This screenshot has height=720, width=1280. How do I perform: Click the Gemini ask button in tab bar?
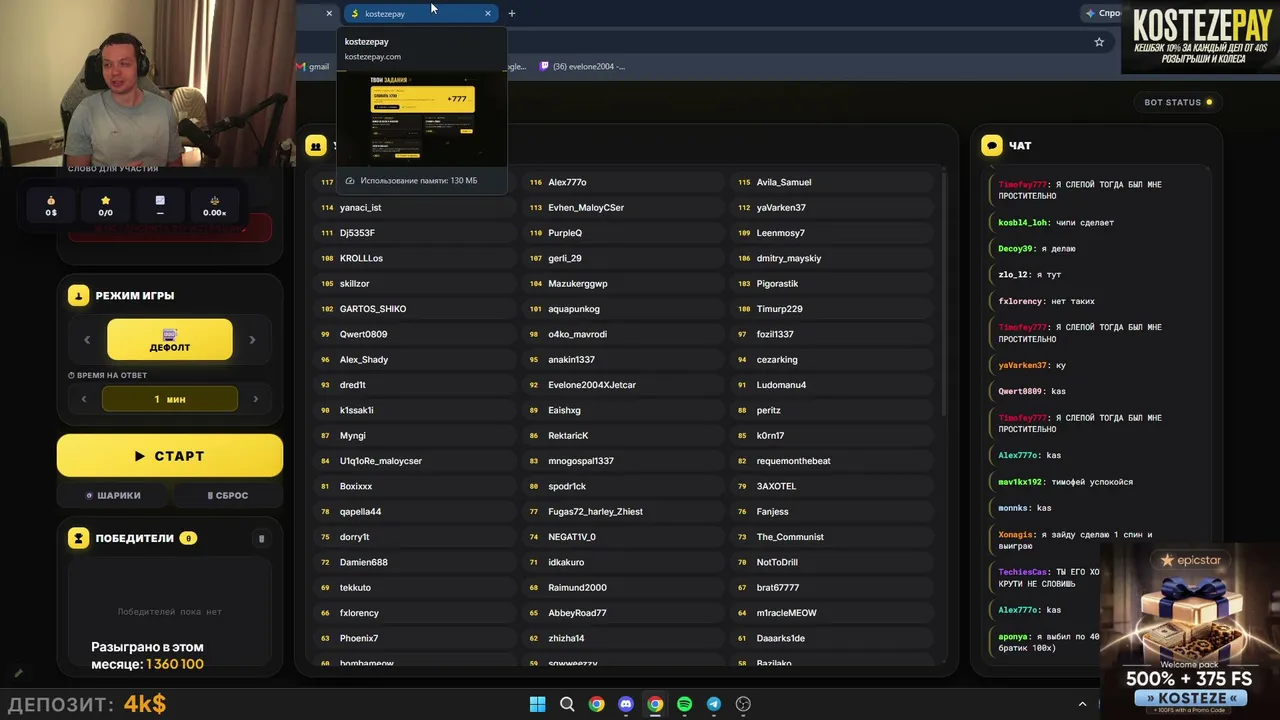[x=1102, y=13]
